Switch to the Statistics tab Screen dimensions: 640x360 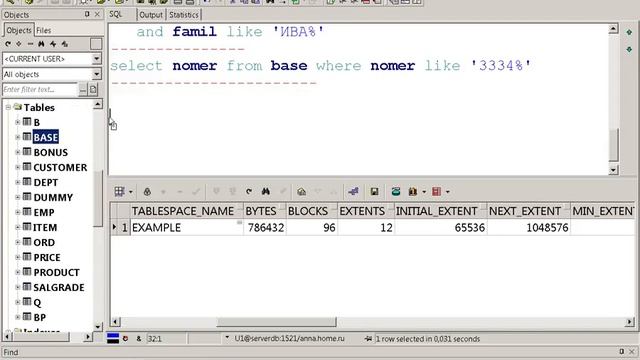point(184,15)
